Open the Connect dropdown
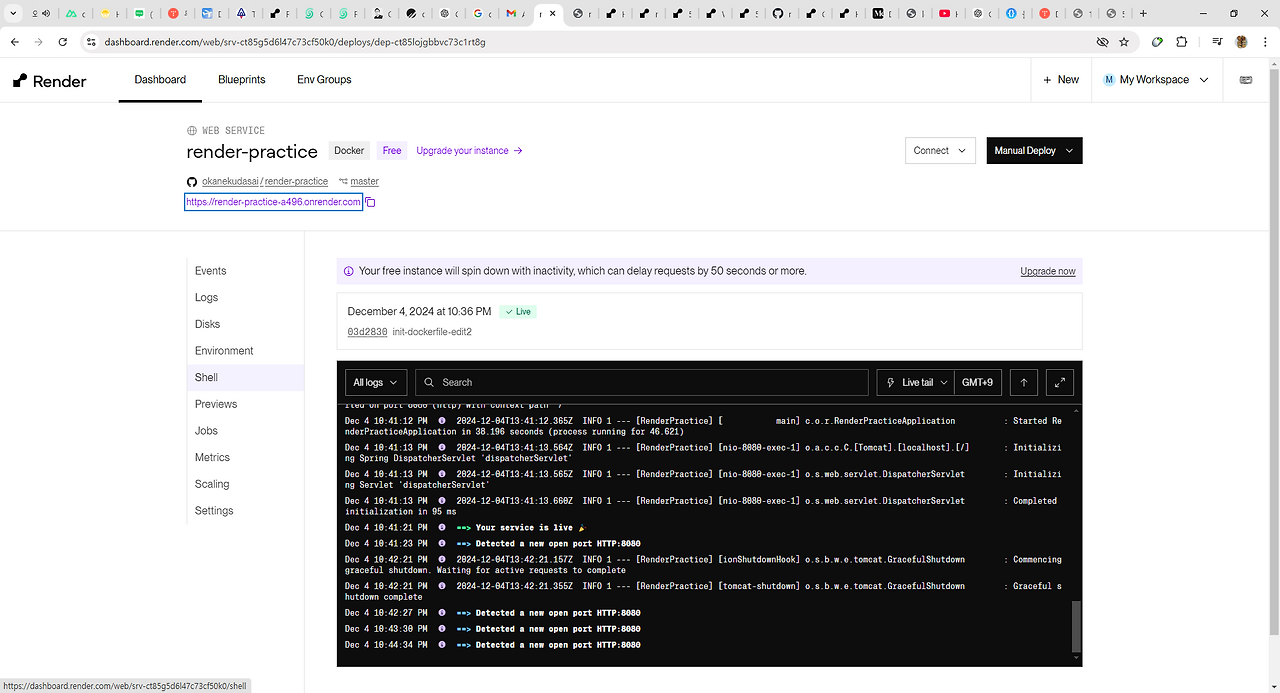 pos(939,150)
